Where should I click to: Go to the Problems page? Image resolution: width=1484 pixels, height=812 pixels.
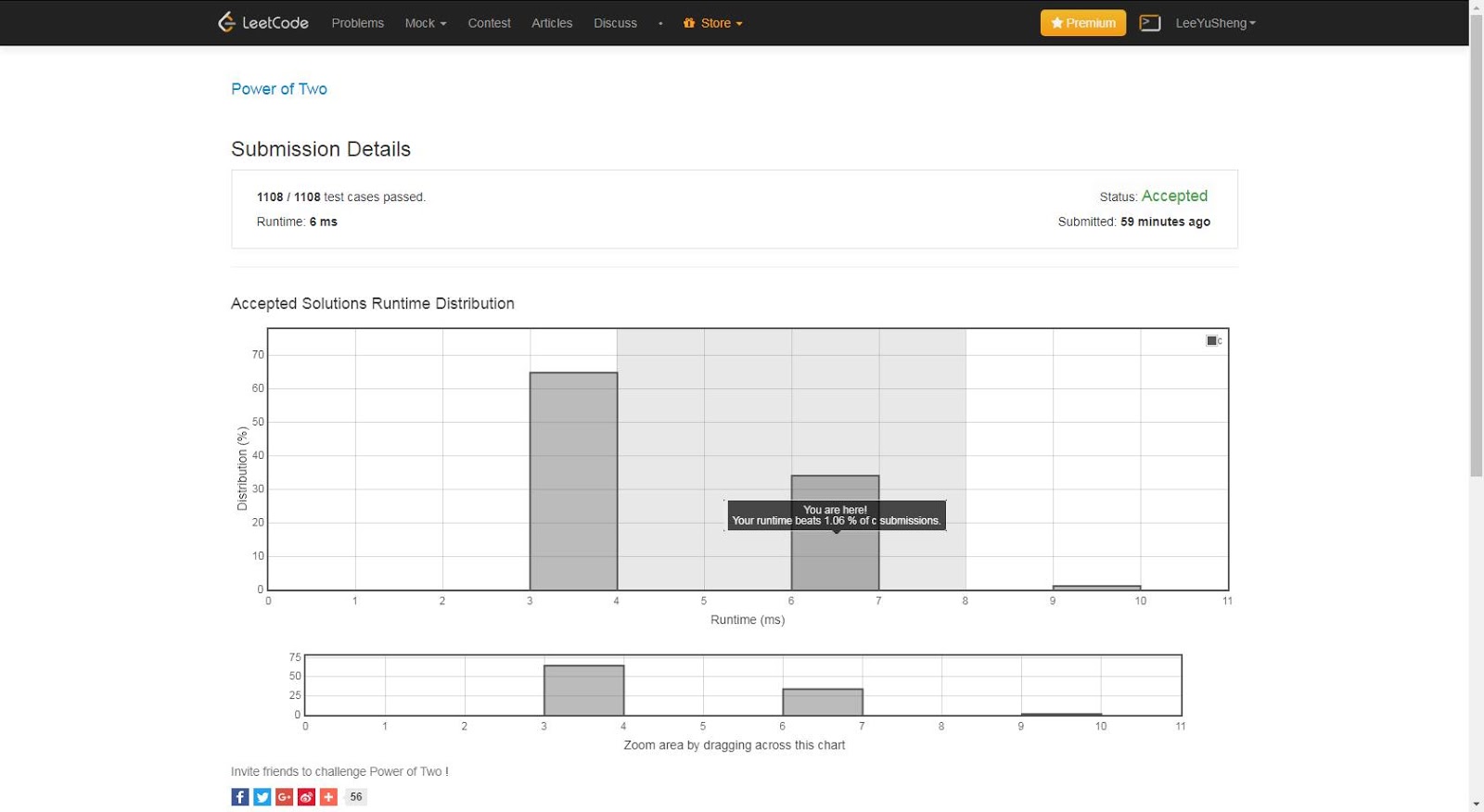click(x=357, y=23)
